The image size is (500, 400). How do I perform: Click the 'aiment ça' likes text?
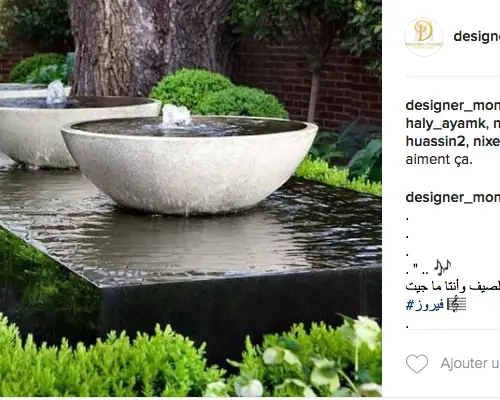coord(439,159)
